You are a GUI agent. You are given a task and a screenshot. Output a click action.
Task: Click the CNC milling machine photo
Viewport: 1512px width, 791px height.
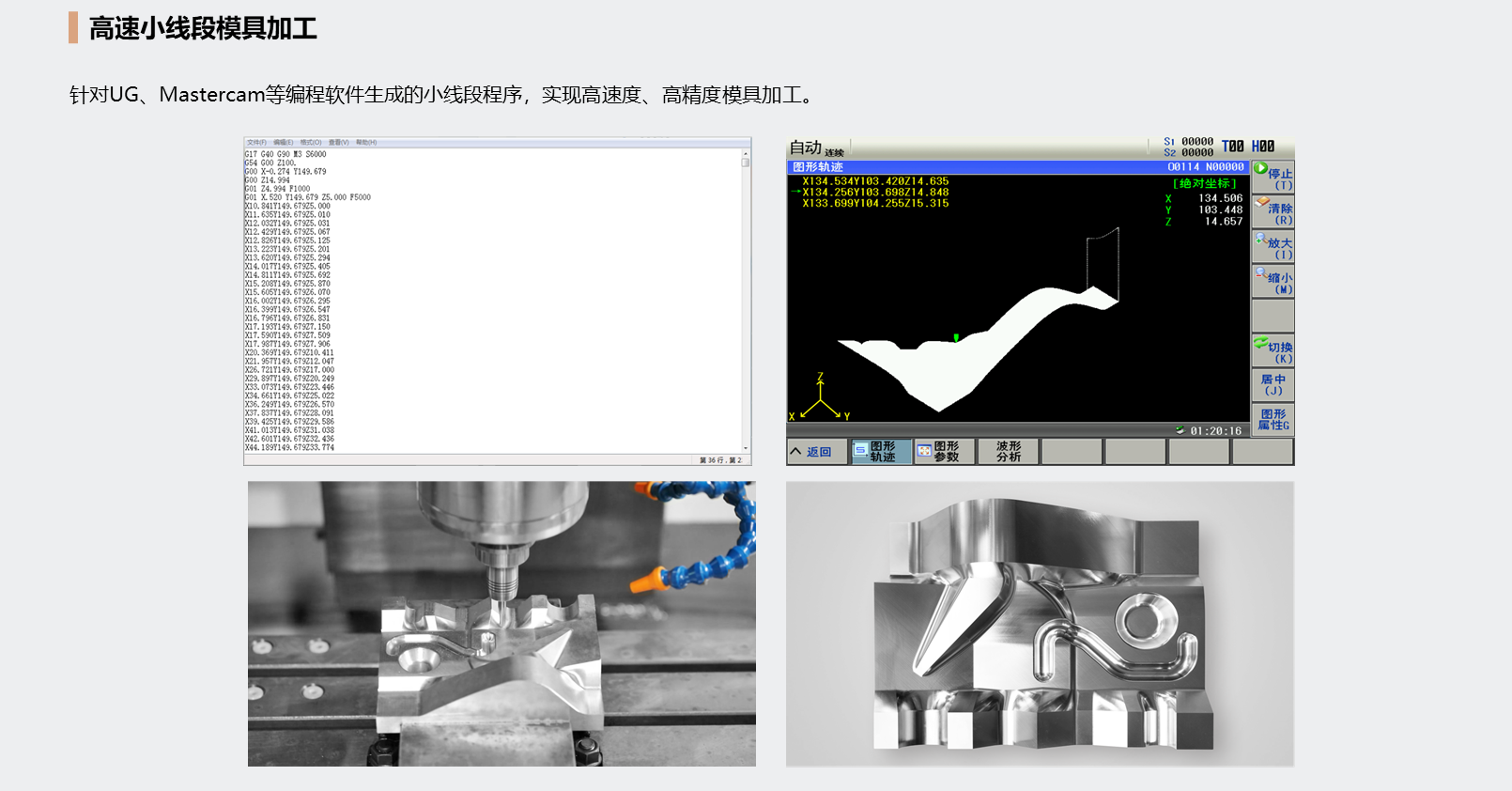pos(501,624)
